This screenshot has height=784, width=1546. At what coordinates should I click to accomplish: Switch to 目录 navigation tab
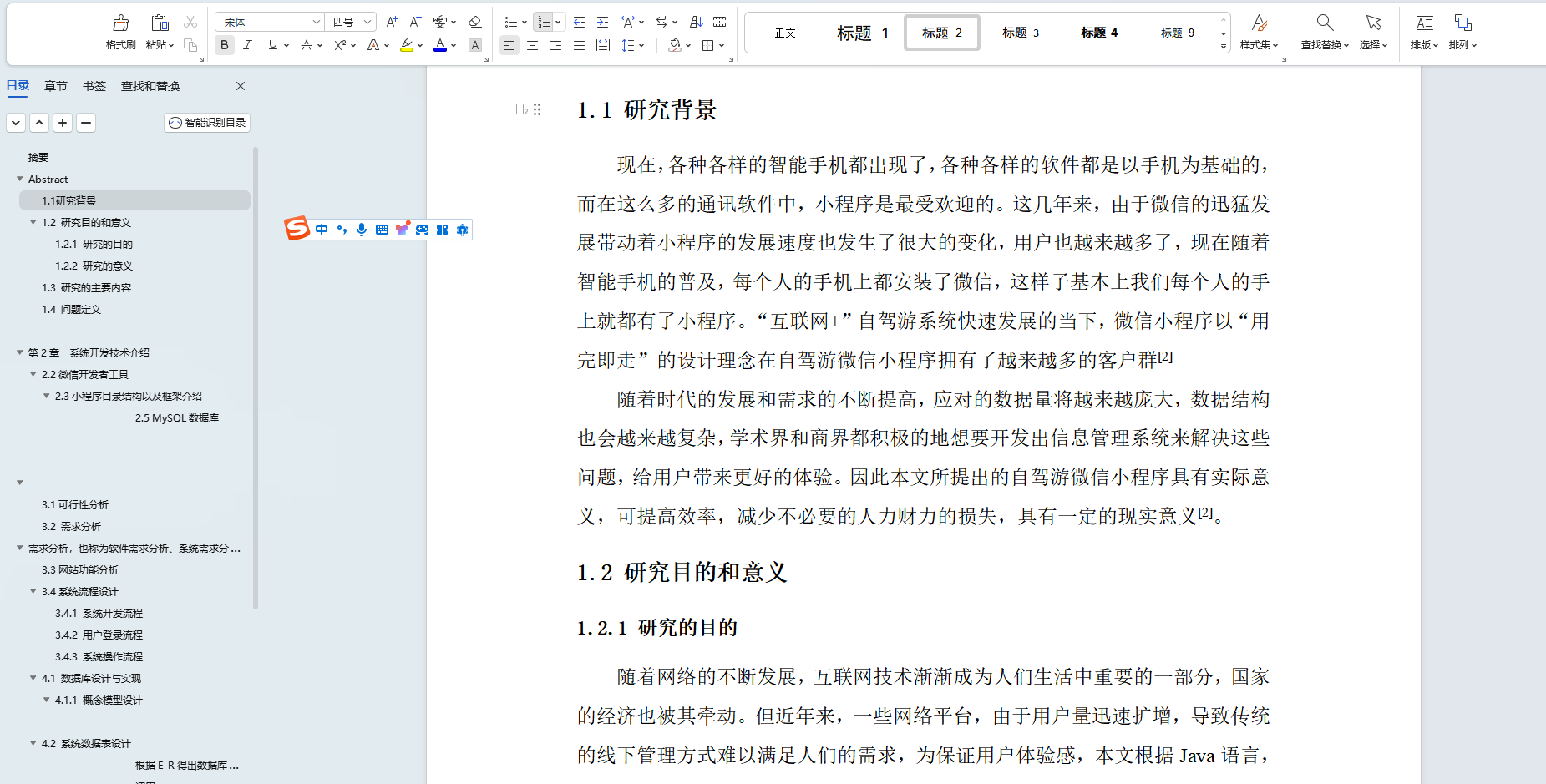18,86
